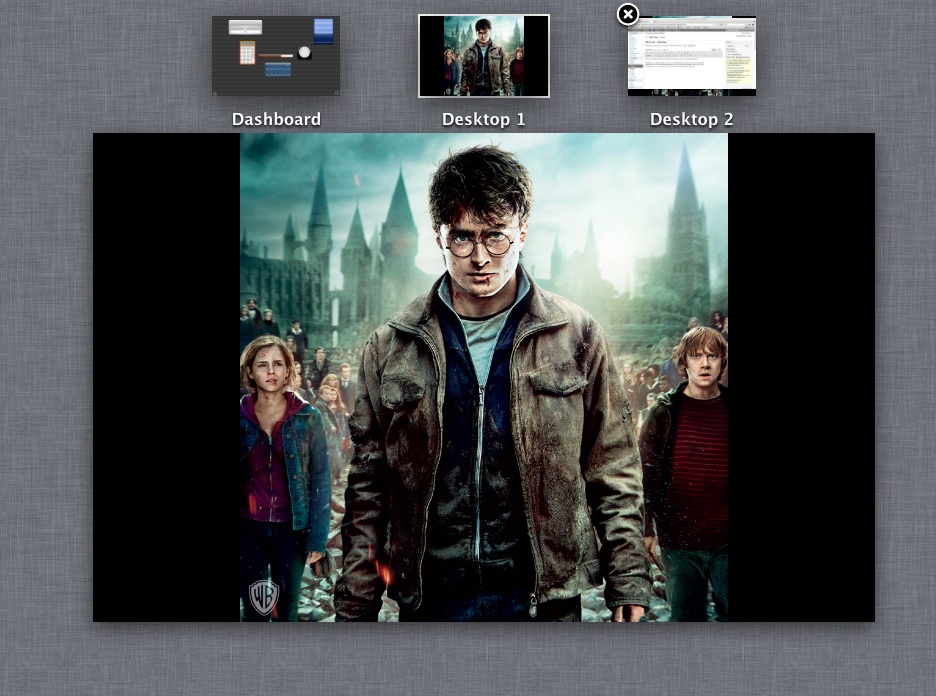Image resolution: width=936 pixels, height=696 pixels.
Task: Click the blue weather widget in Dashboard thumbnail
Action: (324, 30)
